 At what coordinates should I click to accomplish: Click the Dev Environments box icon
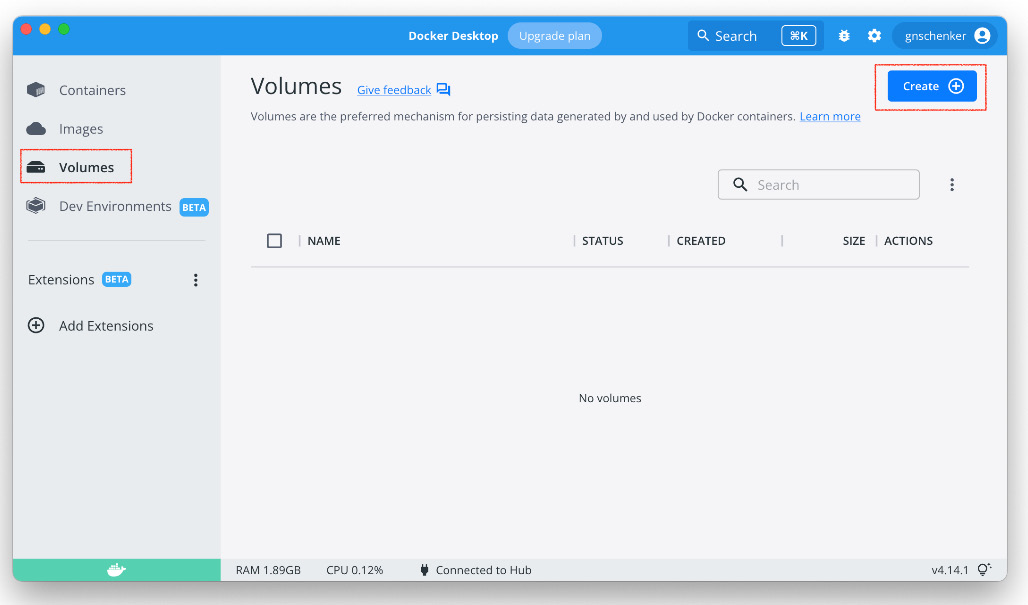point(36,206)
